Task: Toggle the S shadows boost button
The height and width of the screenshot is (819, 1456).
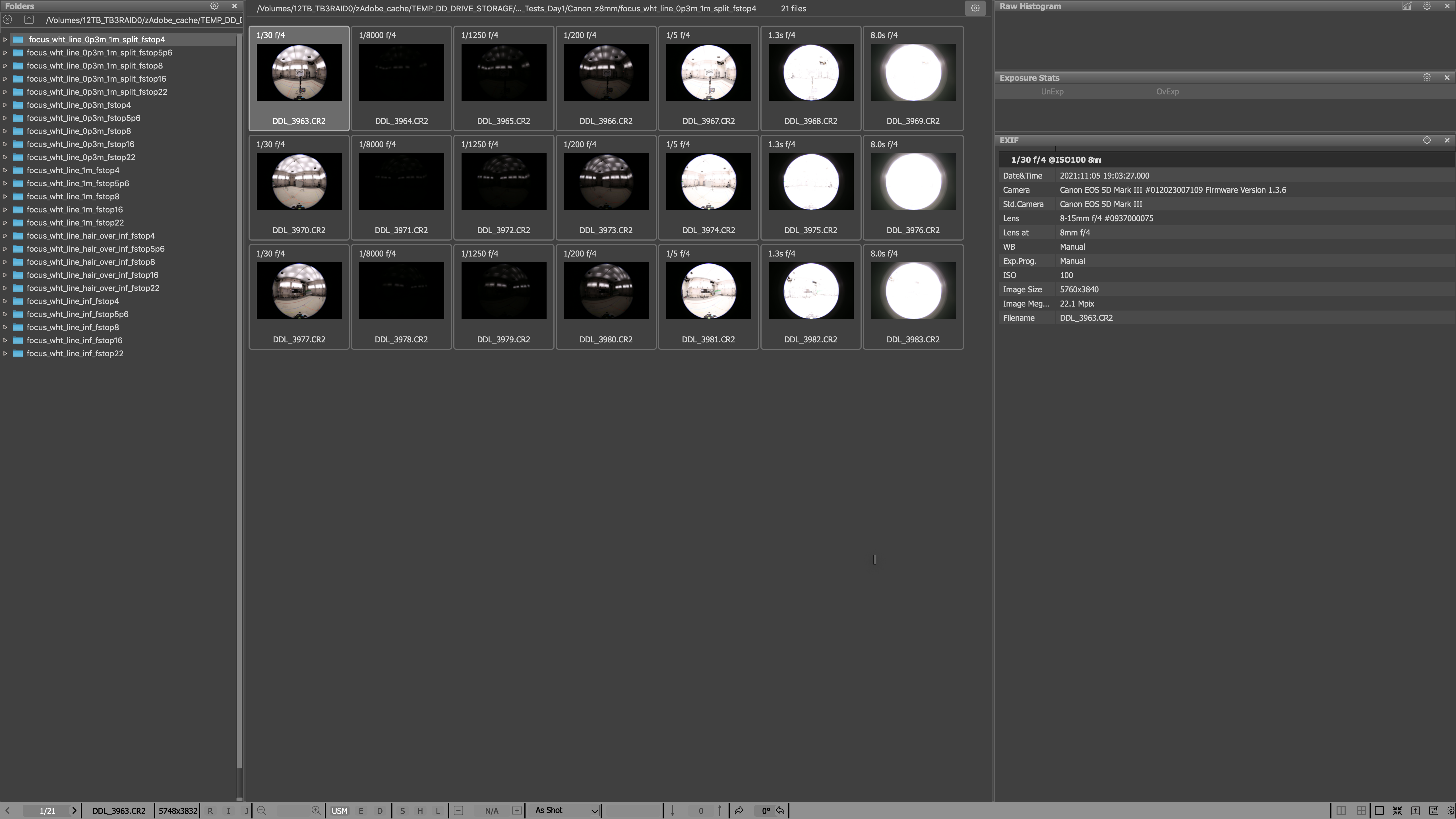Action: 402,810
